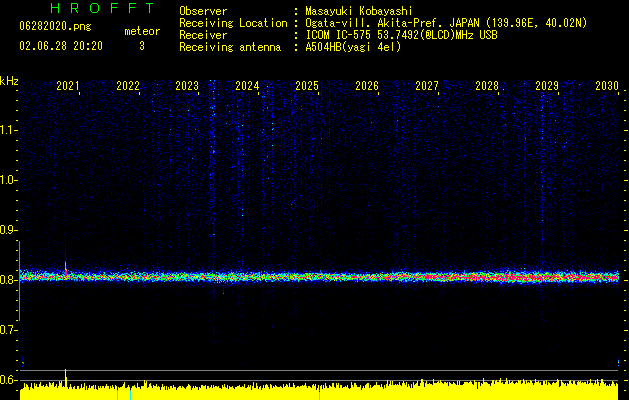Click the 2025 time marker

(x=307, y=86)
